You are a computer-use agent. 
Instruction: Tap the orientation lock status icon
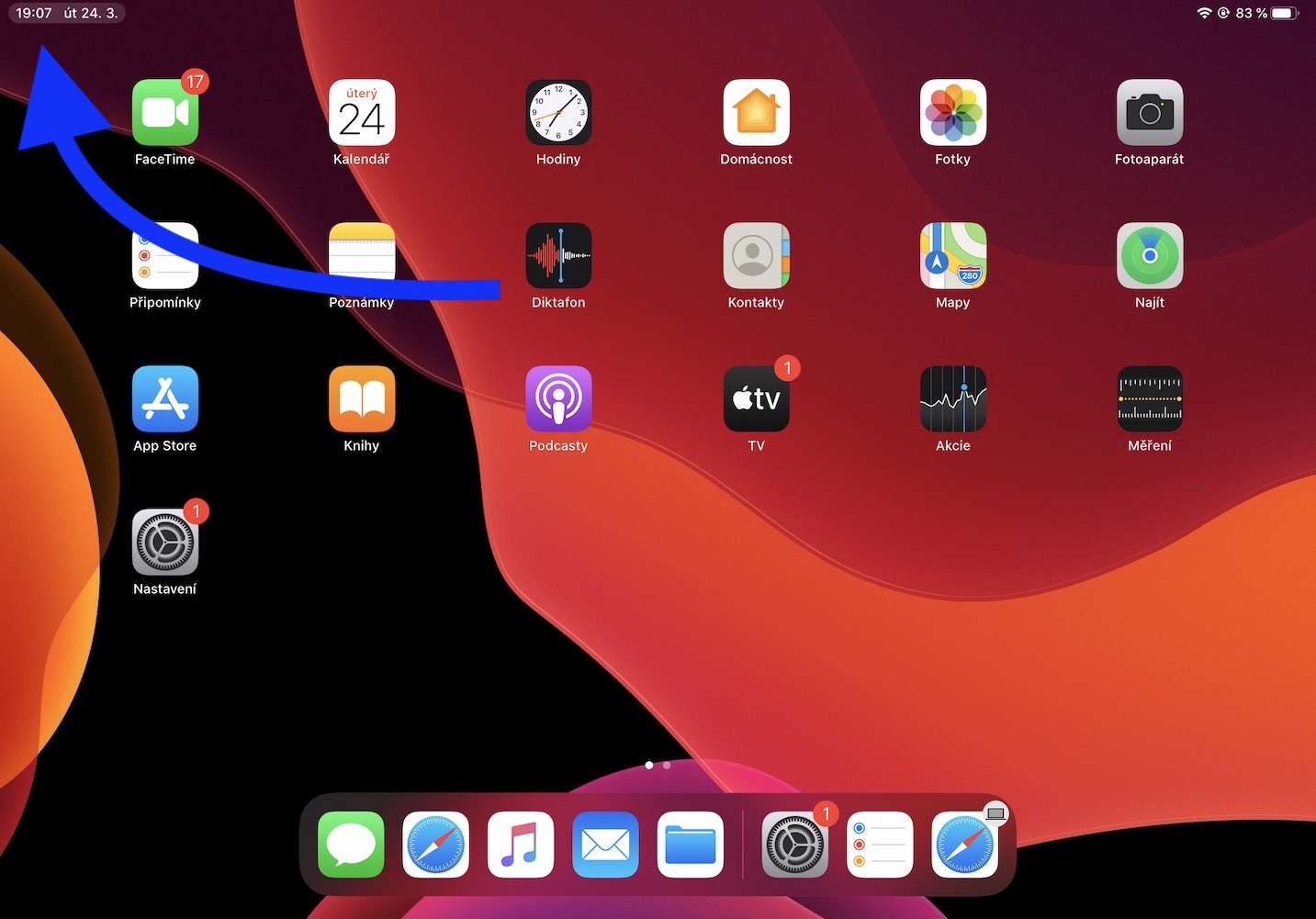click(x=1223, y=13)
